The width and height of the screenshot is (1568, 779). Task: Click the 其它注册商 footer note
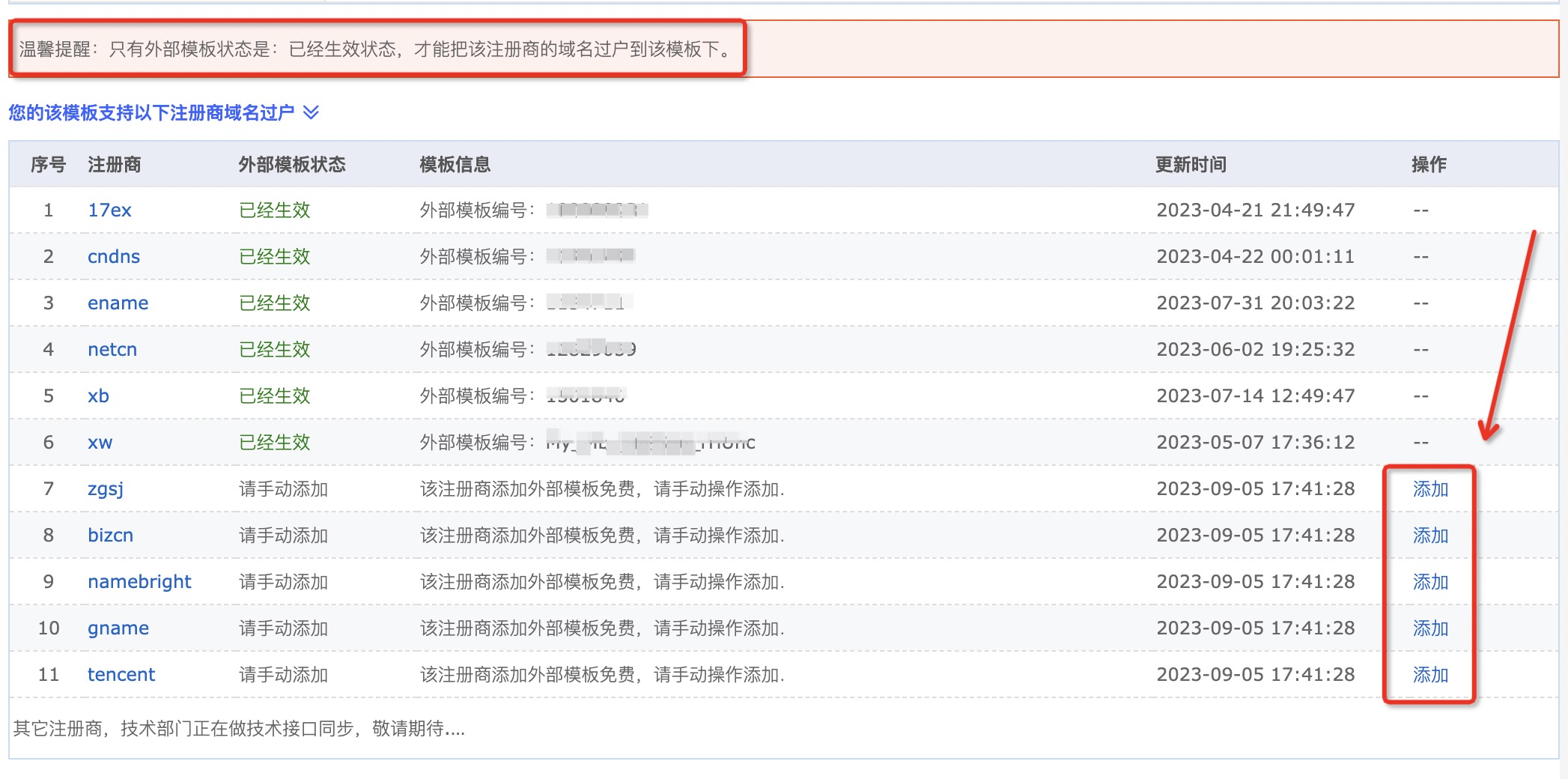click(x=239, y=729)
